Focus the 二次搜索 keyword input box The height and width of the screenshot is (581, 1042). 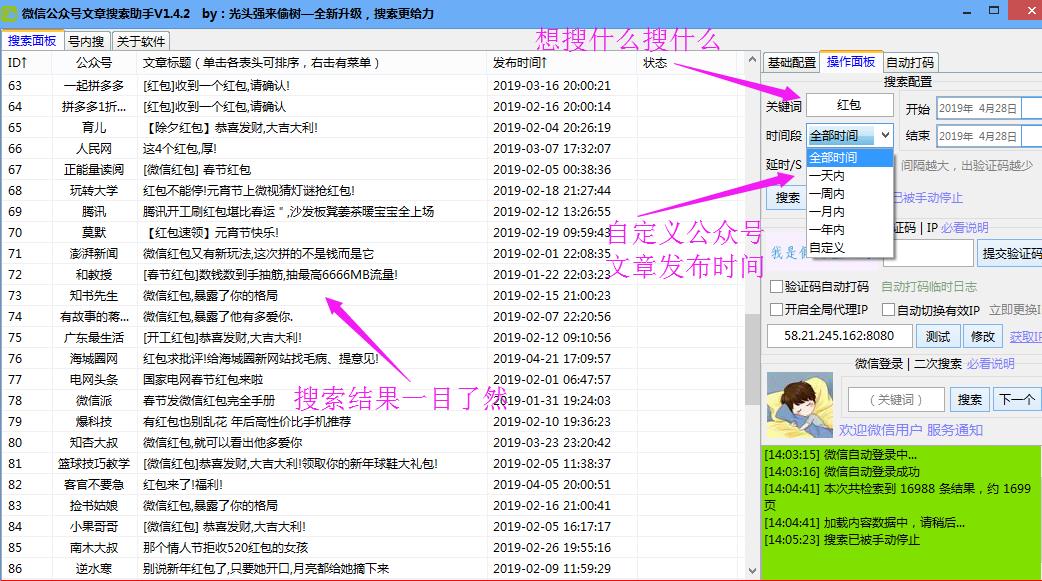(x=896, y=400)
